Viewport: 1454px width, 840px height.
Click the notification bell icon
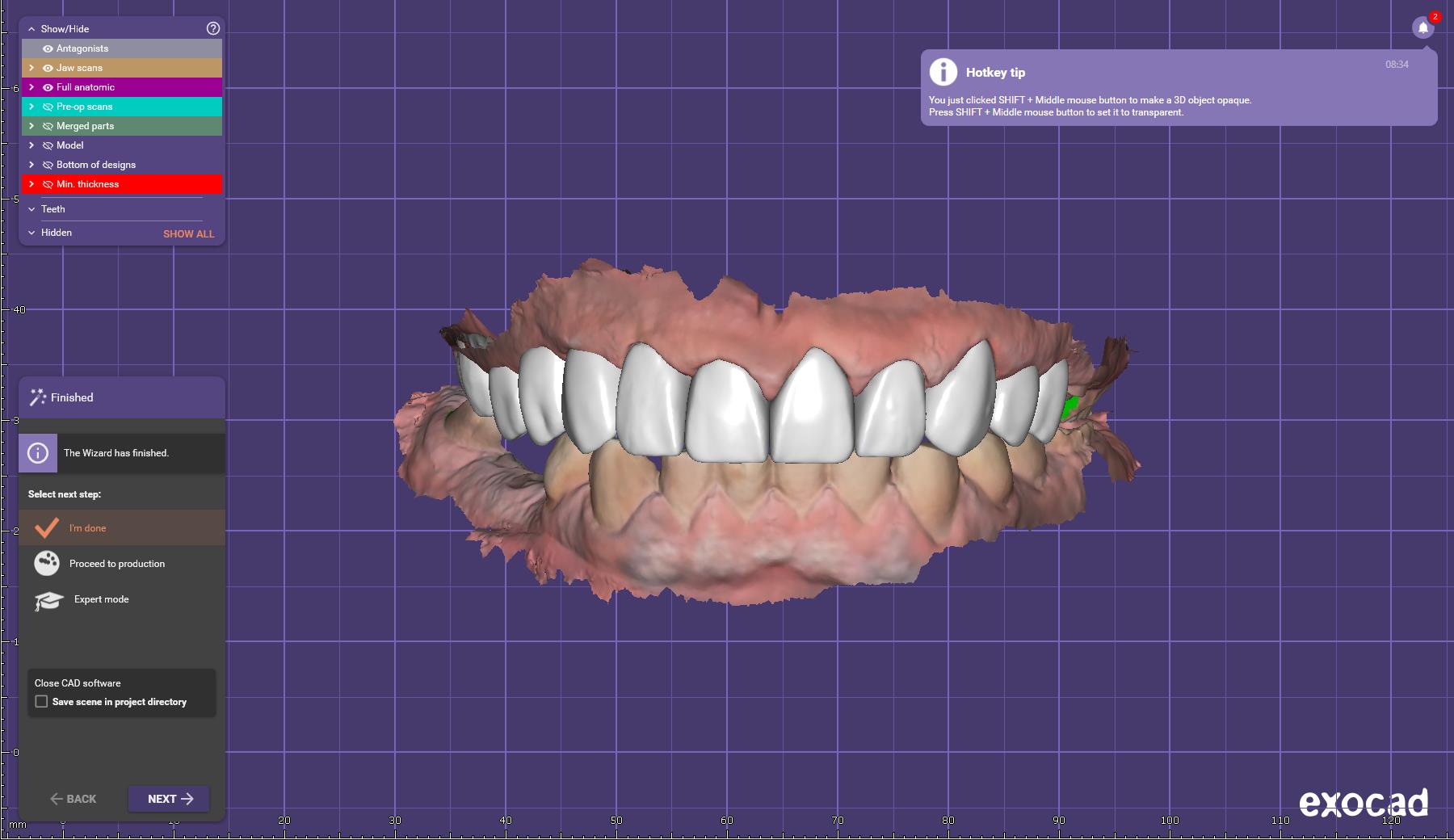pyautogui.click(x=1423, y=27)
